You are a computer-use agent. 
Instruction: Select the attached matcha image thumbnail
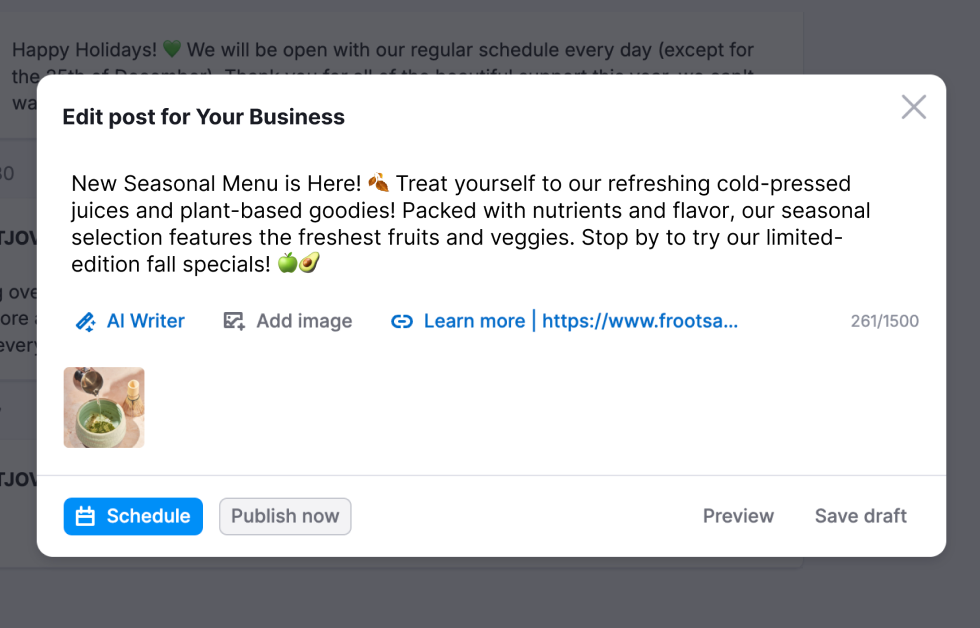click(x=104, y=407)
